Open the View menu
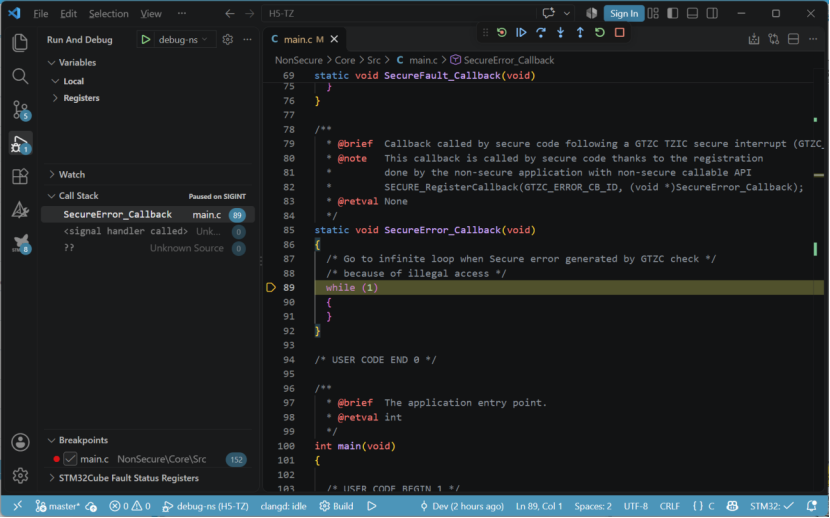 (x=151, y=14)
